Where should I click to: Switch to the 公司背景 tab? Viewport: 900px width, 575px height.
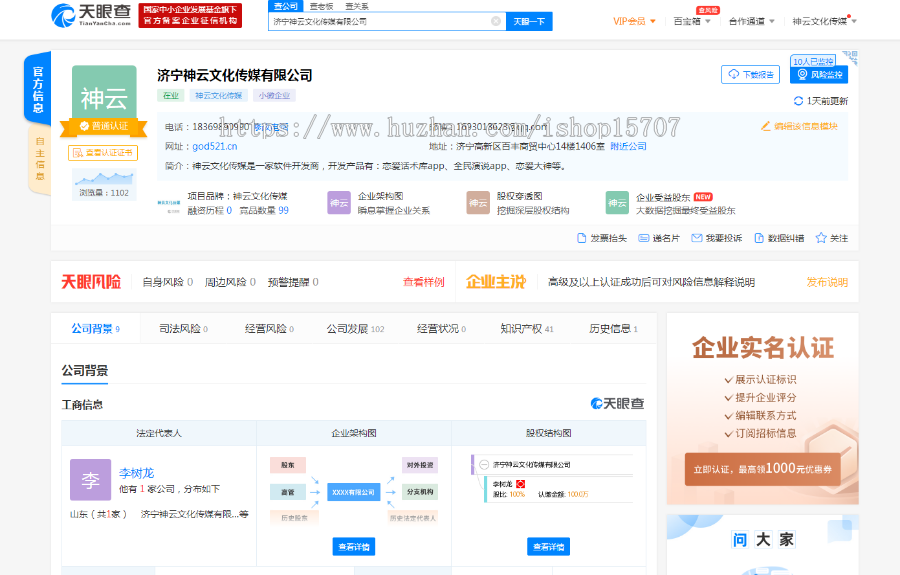click(x=95, y=329)
